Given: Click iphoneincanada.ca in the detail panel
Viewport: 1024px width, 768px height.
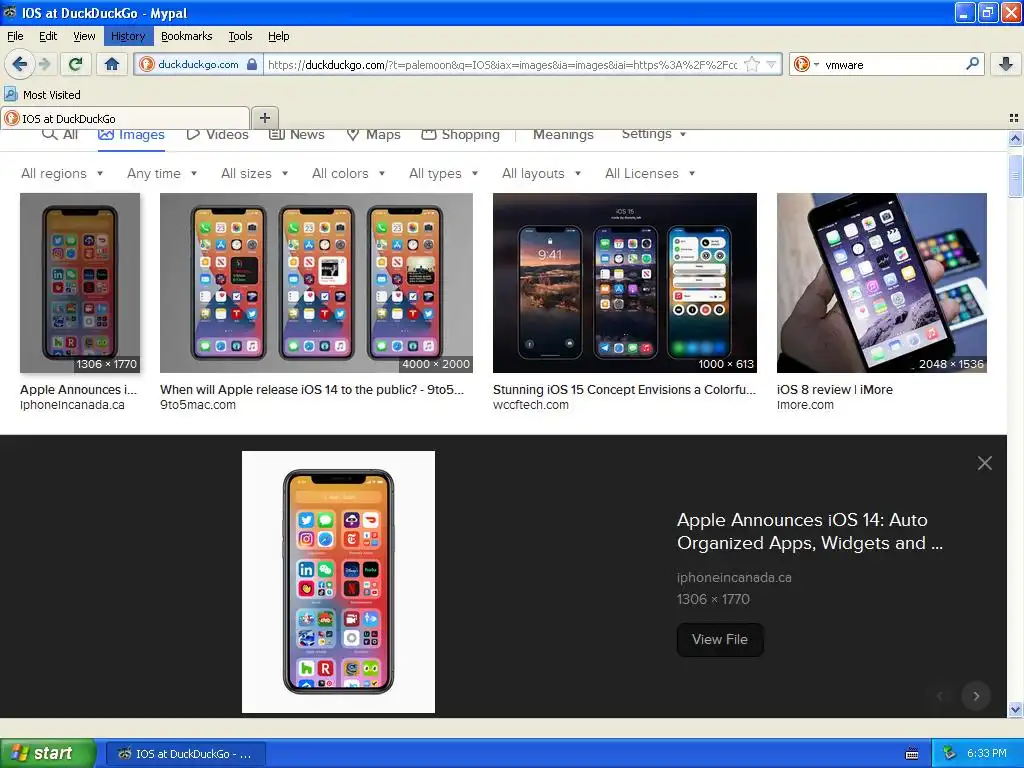Looking at the screenshot, I should click(x=734, y=577).
